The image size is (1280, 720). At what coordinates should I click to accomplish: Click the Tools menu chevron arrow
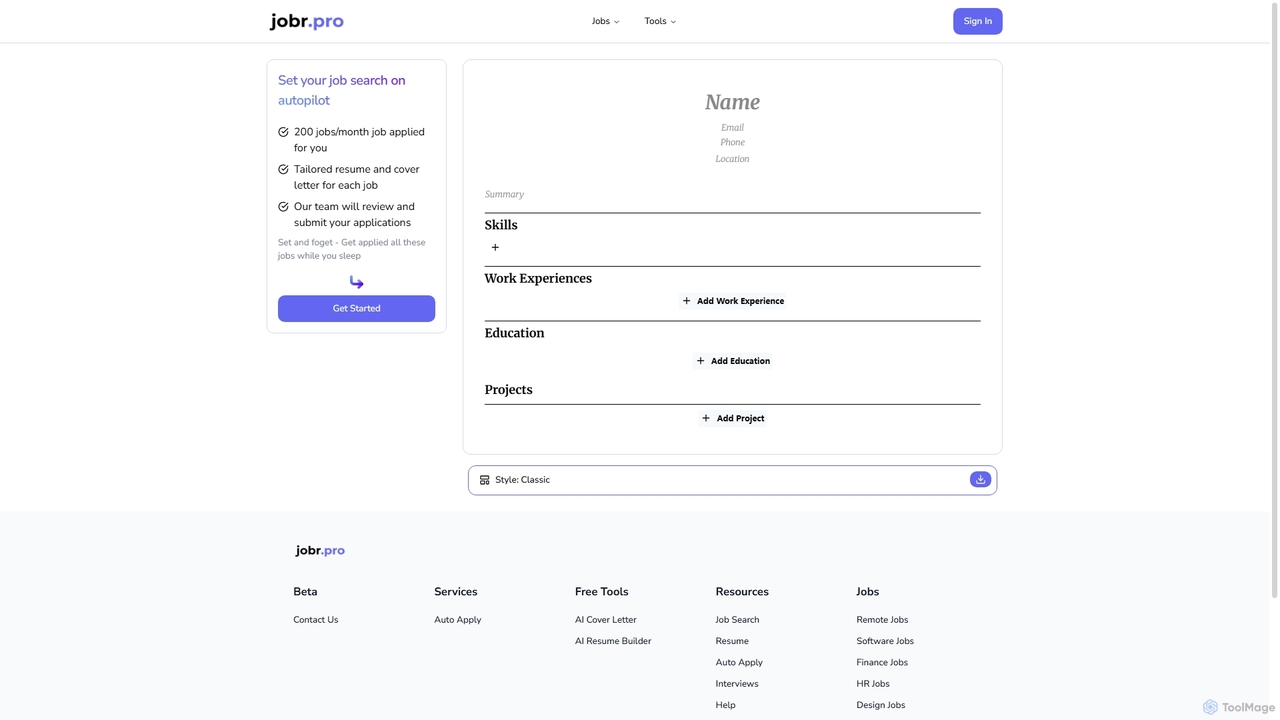coord(673,22)
